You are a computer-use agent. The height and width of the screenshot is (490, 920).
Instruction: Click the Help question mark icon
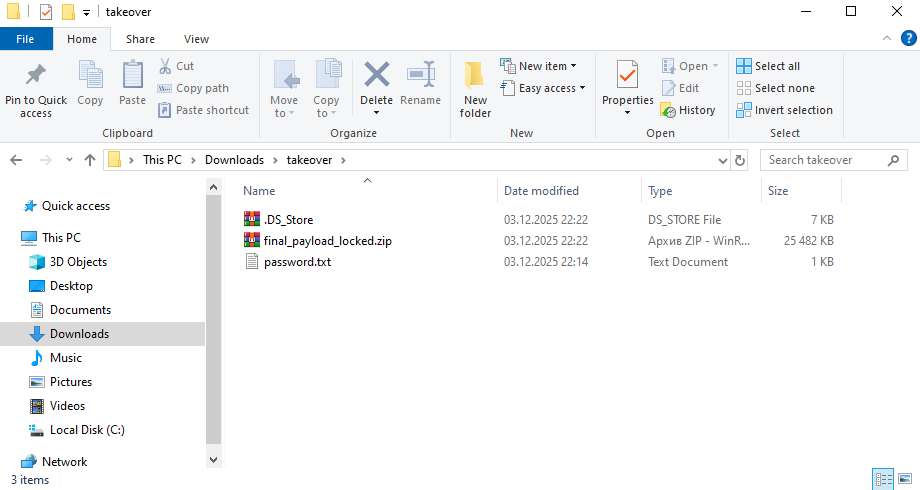coord(908,39)
